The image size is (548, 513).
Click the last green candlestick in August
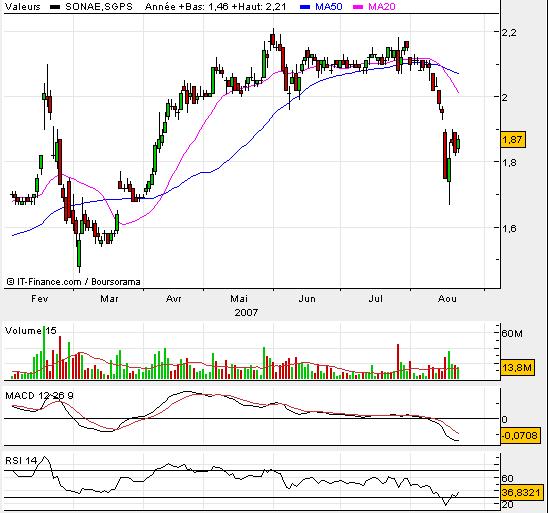click(x=458, y=143)
